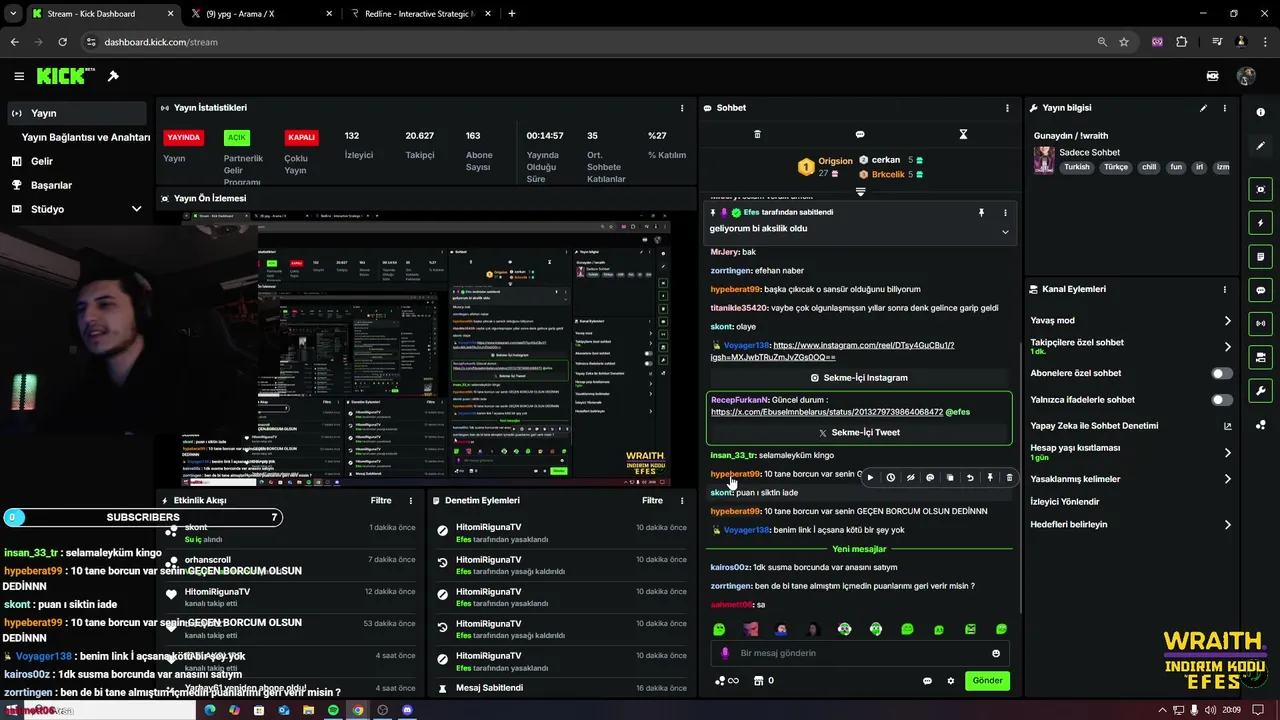Click the pencil icon in right sidebar
1280x720 pixels.
(x=1261, y=146)
